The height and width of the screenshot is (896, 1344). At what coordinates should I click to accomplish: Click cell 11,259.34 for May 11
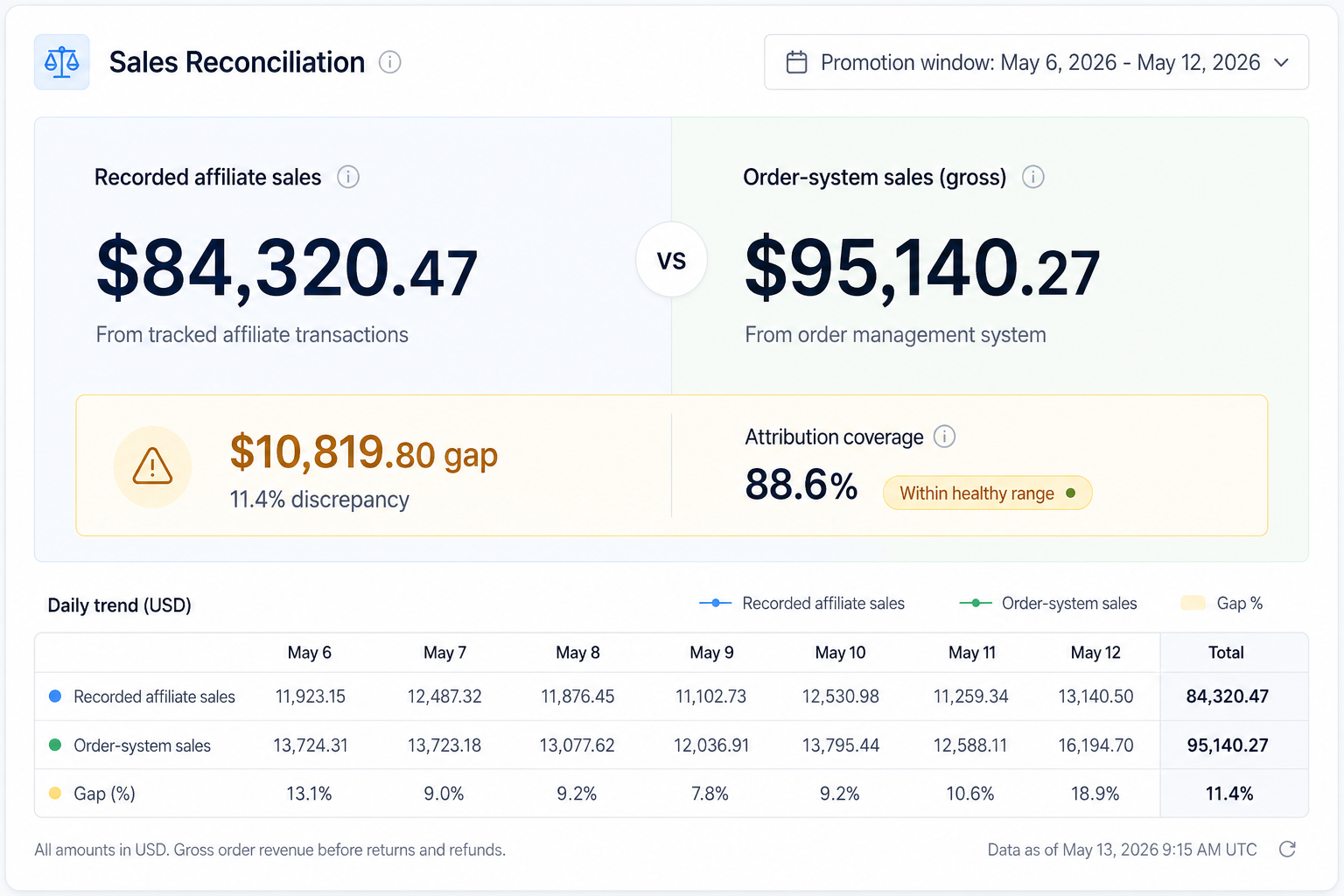971,696
